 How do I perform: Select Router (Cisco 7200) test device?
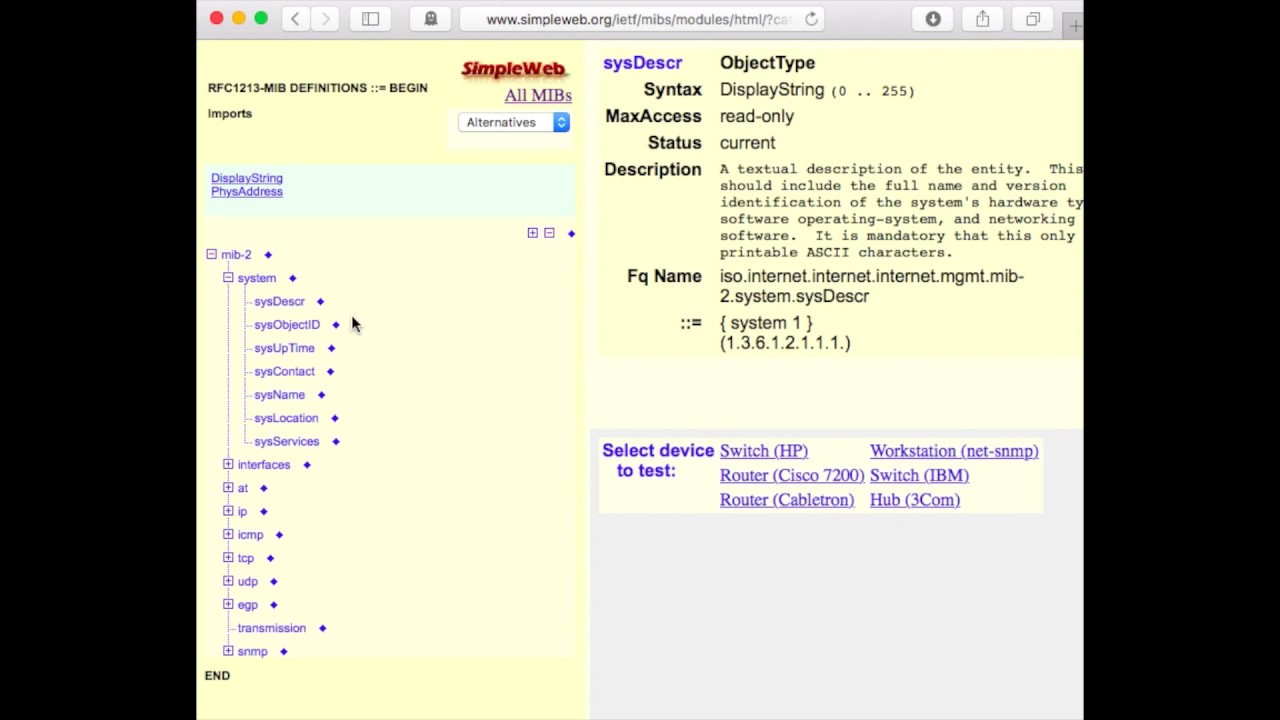(x=792, y=475)
